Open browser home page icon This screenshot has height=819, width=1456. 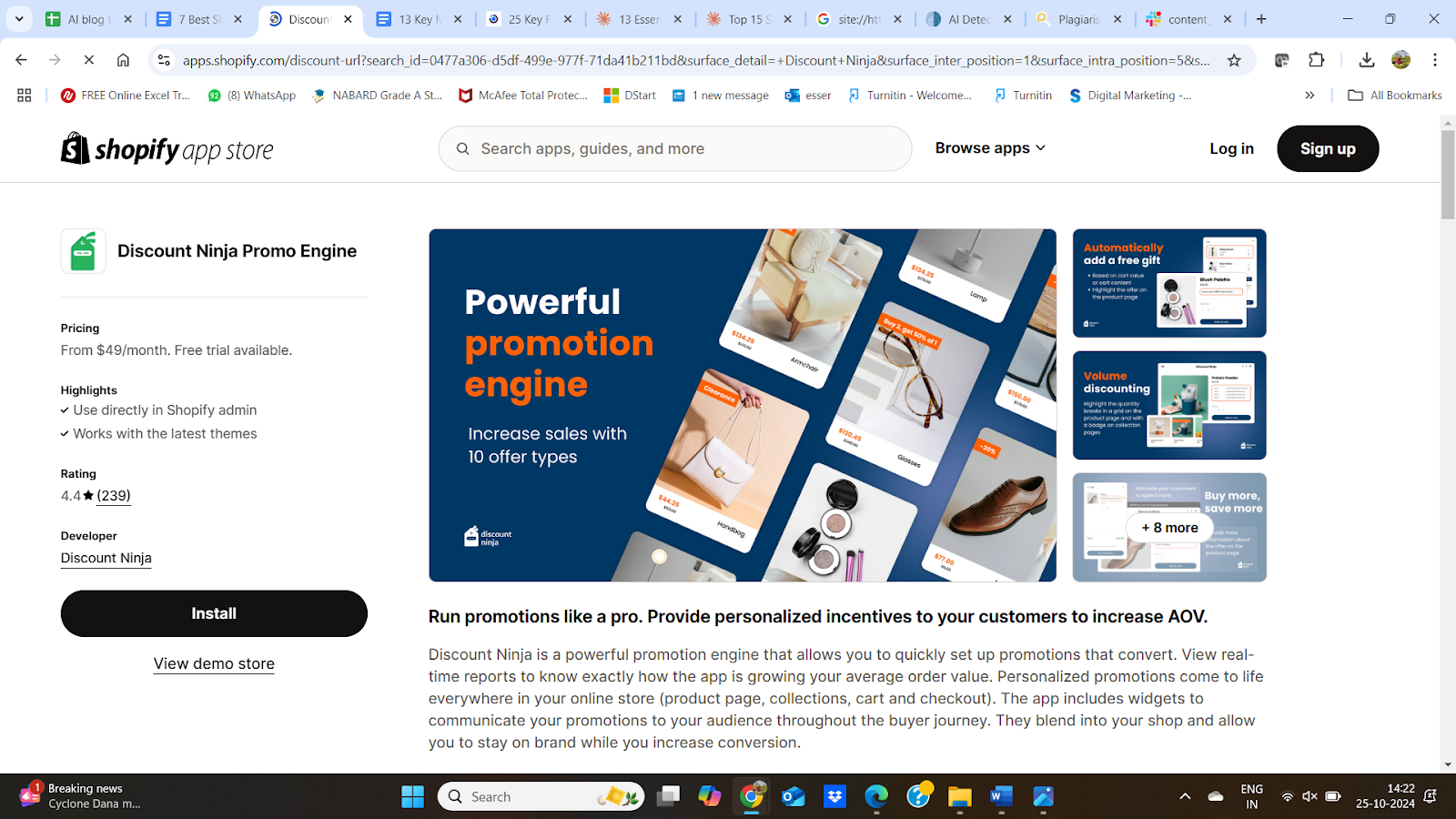123,60
